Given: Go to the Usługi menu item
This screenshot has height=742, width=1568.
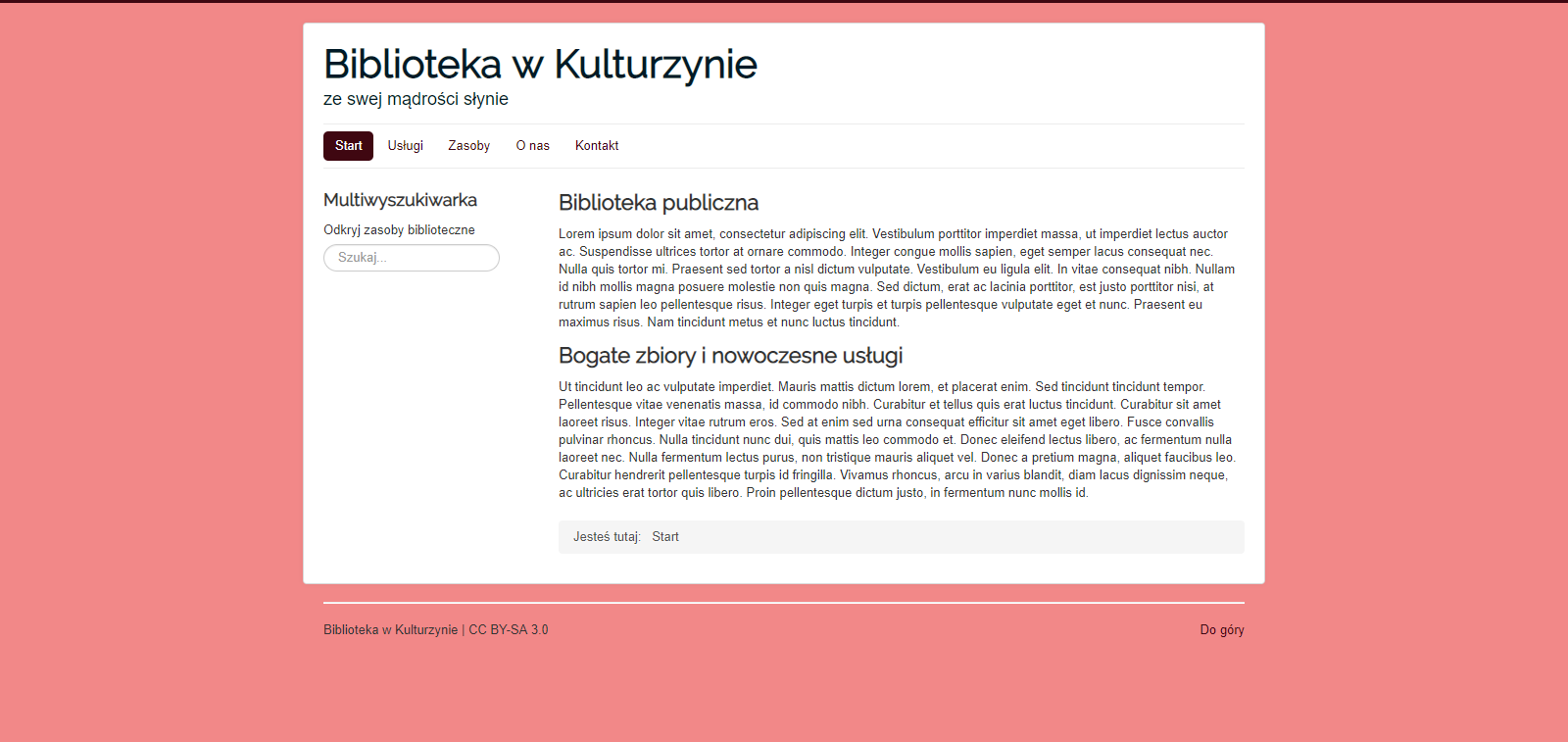Looking at the screenshot, I should [406, 146].
